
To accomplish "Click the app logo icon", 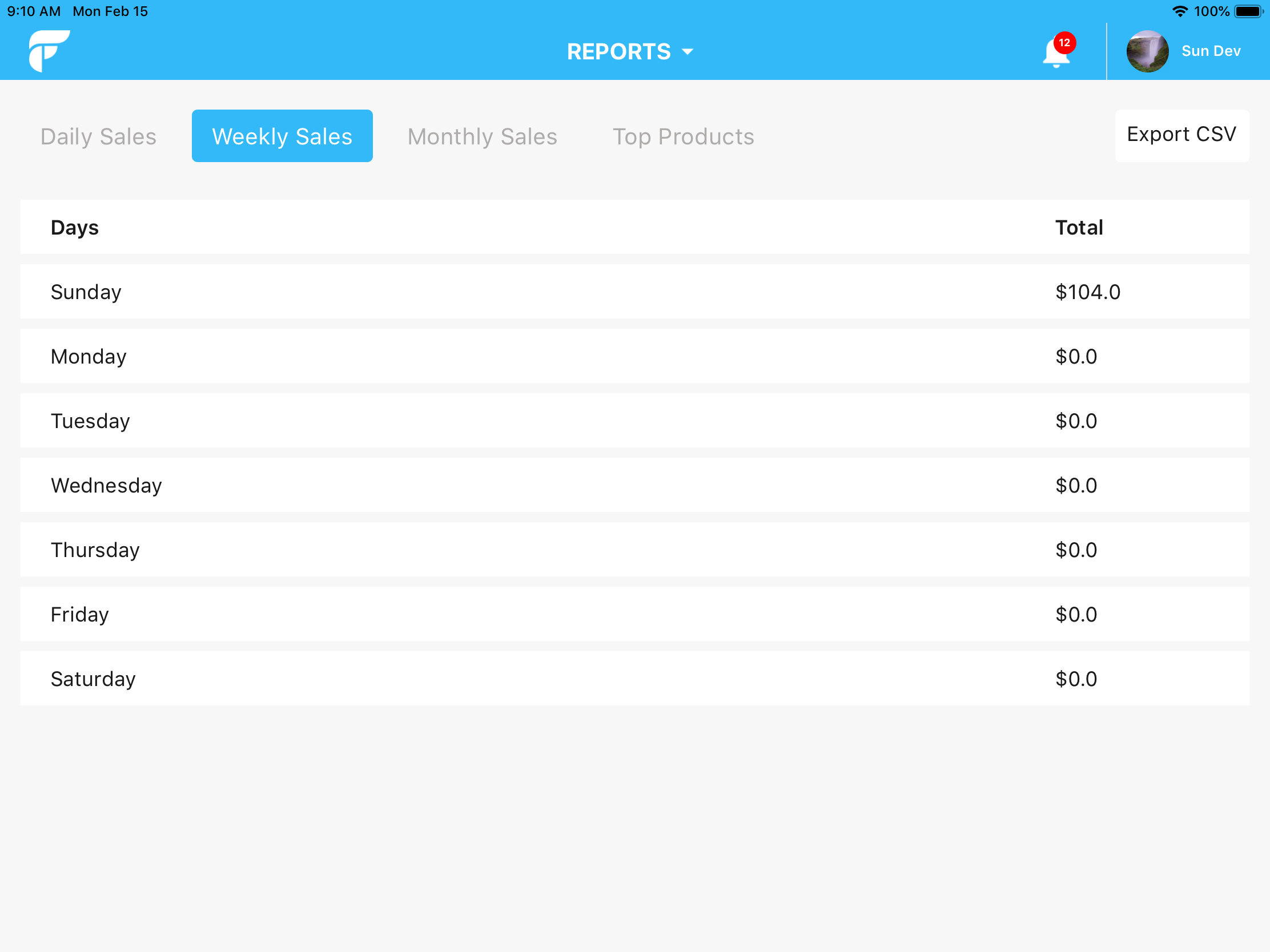I will 49,50.
